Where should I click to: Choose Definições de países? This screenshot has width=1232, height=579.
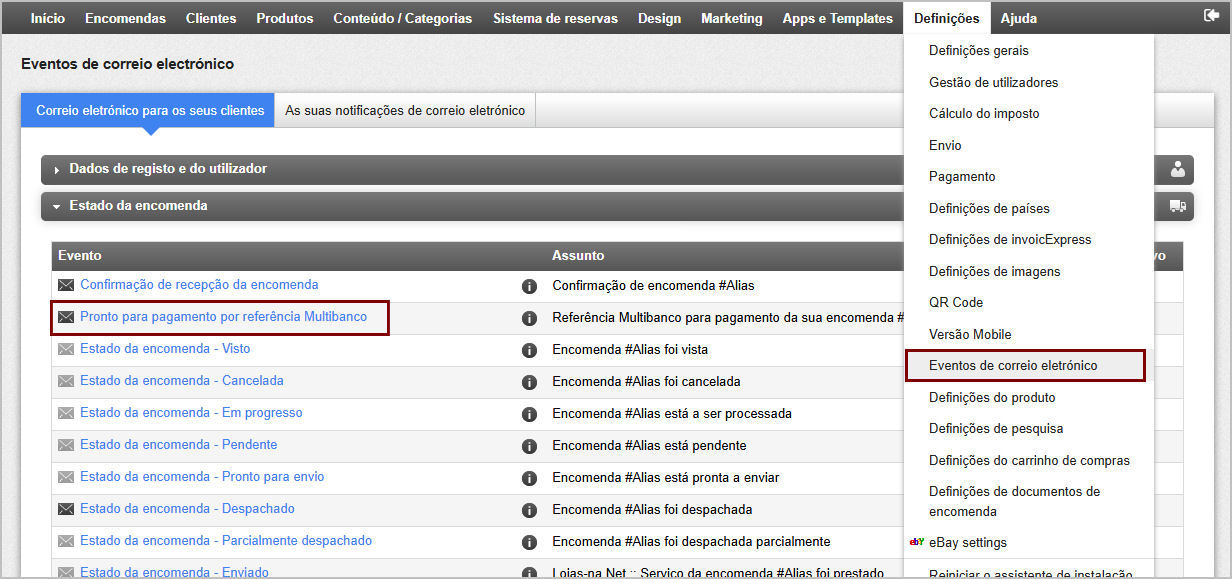pyautogui.click(x=989, y=209)
